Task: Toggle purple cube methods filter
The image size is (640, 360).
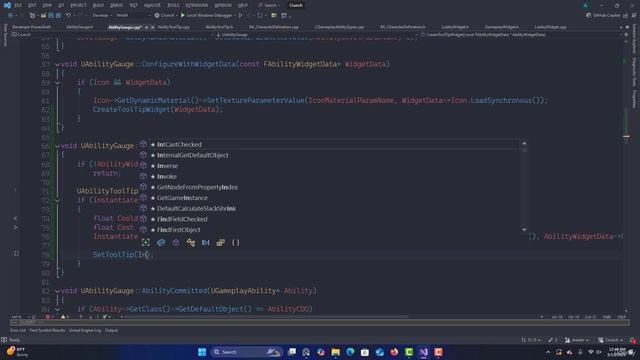Action: tap(176, 242)
